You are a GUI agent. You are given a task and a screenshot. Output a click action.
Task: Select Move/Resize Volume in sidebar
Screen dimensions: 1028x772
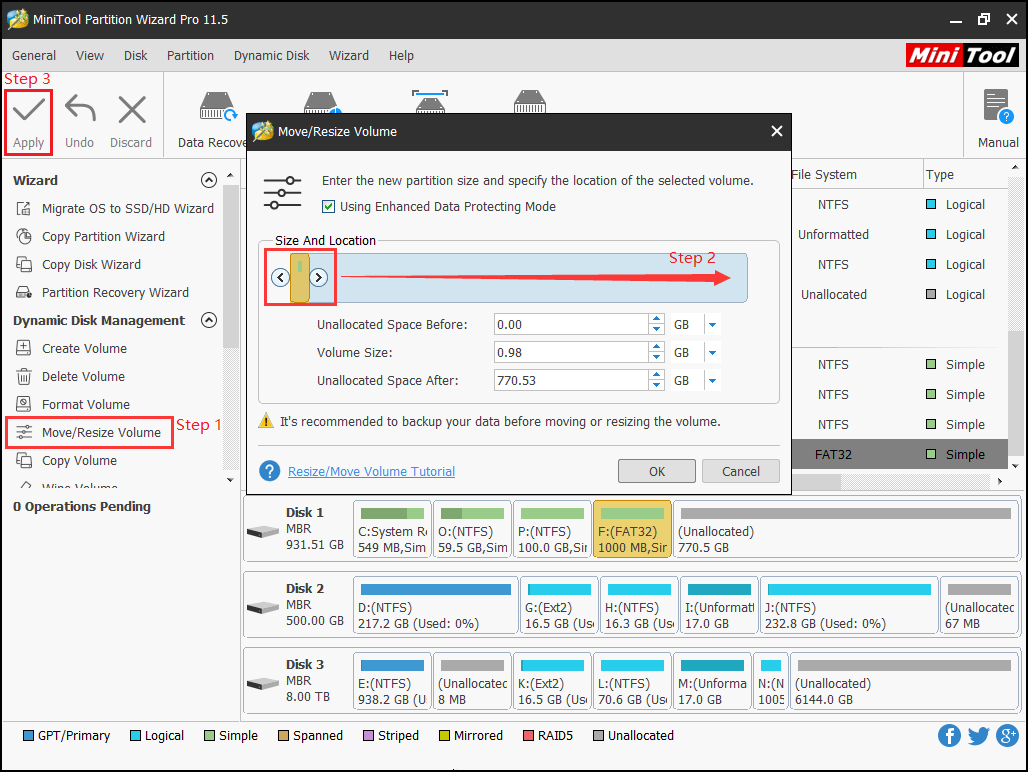point(89,433)
